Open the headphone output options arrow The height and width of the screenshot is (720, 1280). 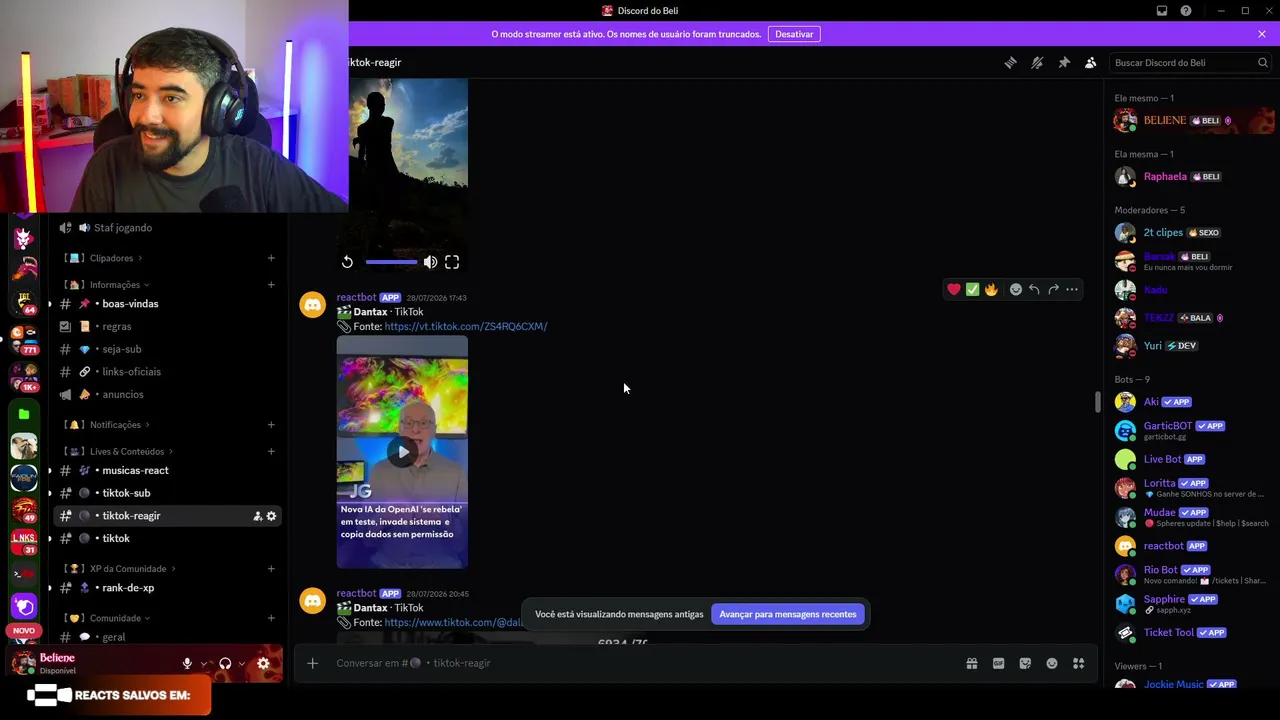click(x=242, y=663)
